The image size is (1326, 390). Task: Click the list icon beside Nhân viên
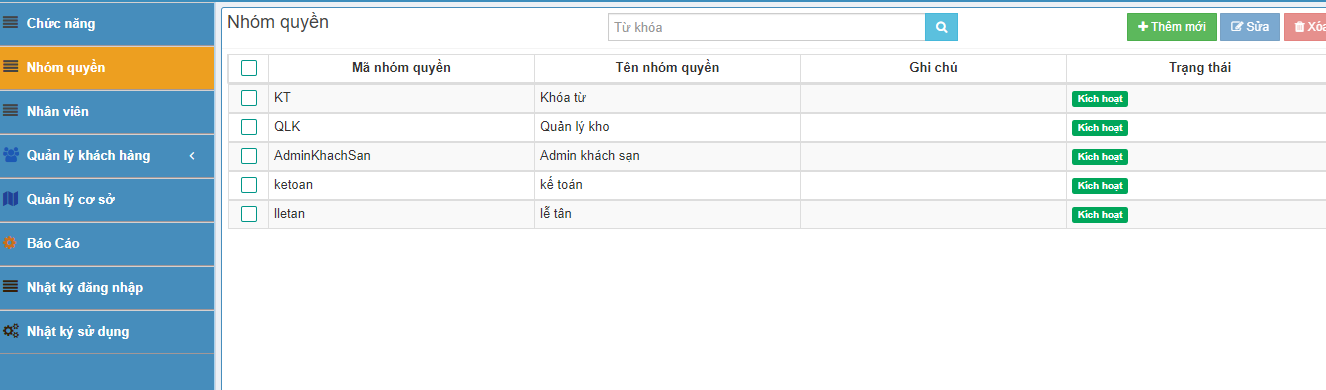[x=11, y=111]
